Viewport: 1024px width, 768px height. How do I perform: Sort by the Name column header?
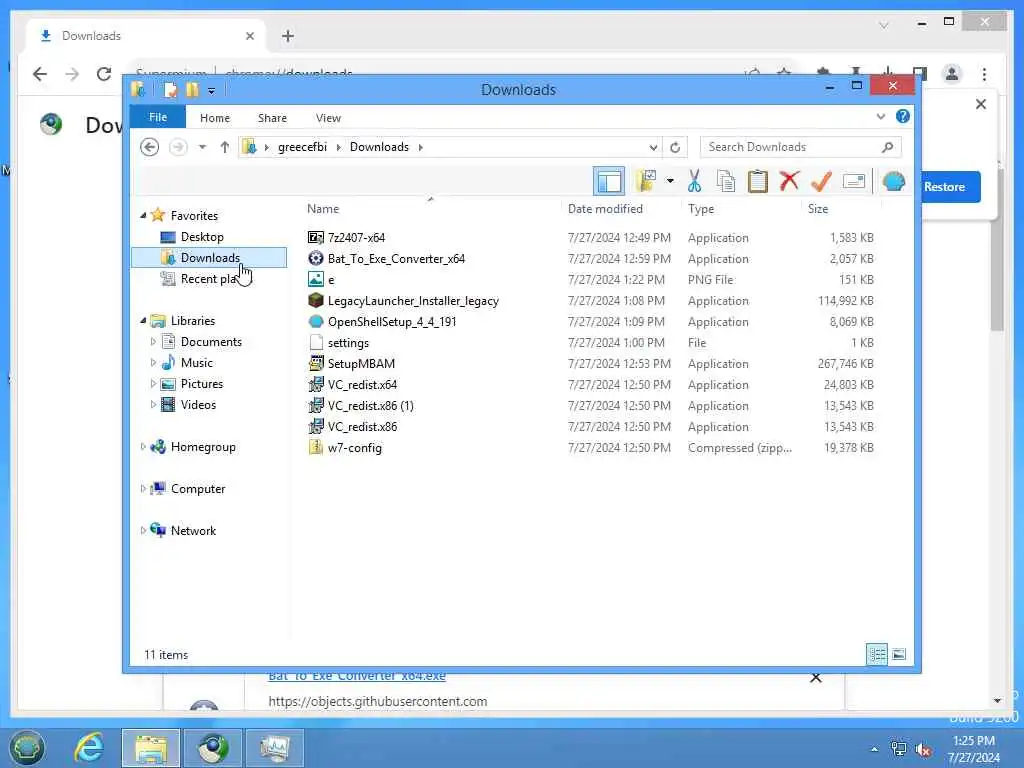pos(323,208)
